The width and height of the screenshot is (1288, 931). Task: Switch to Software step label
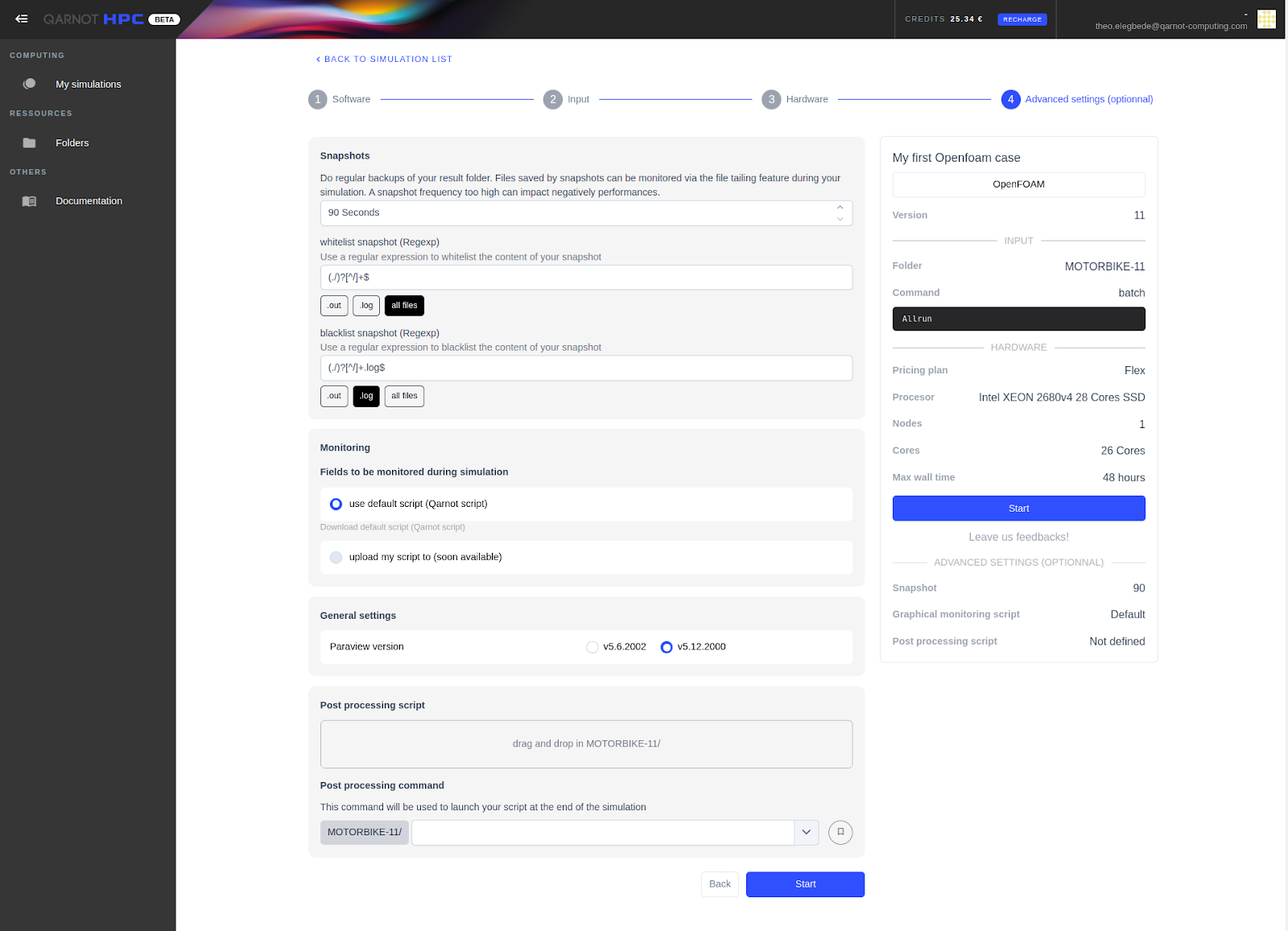[x=351, y=99]
